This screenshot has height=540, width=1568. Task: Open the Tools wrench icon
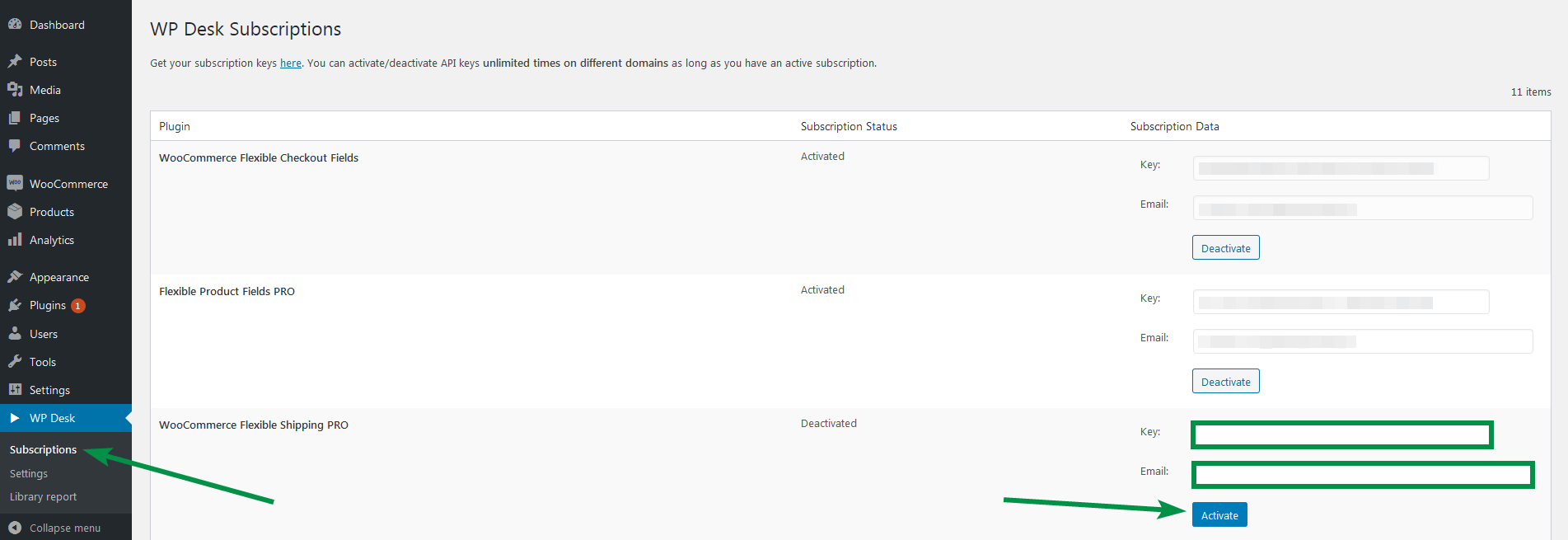(x=15, y=361)
